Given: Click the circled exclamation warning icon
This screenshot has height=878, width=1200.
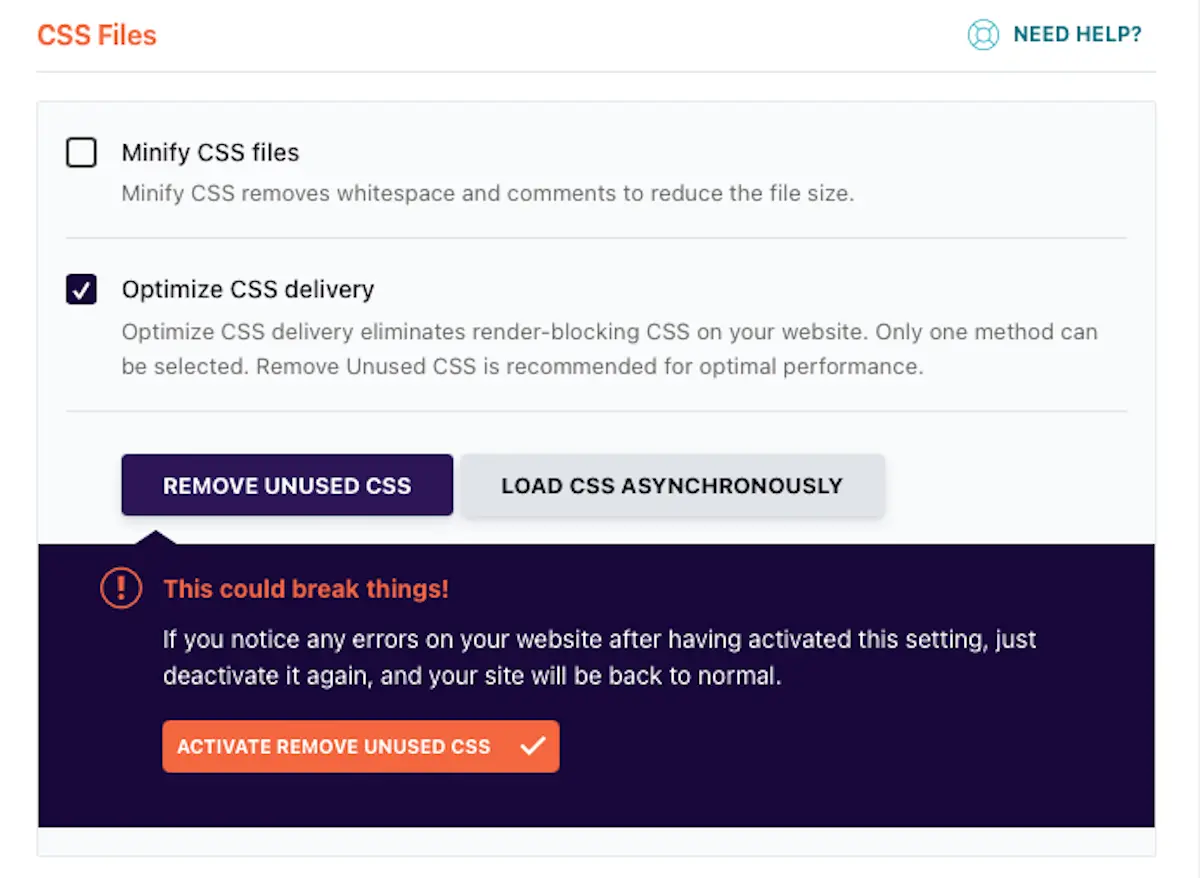Looking at the screenshot, I should pos(121,588).
